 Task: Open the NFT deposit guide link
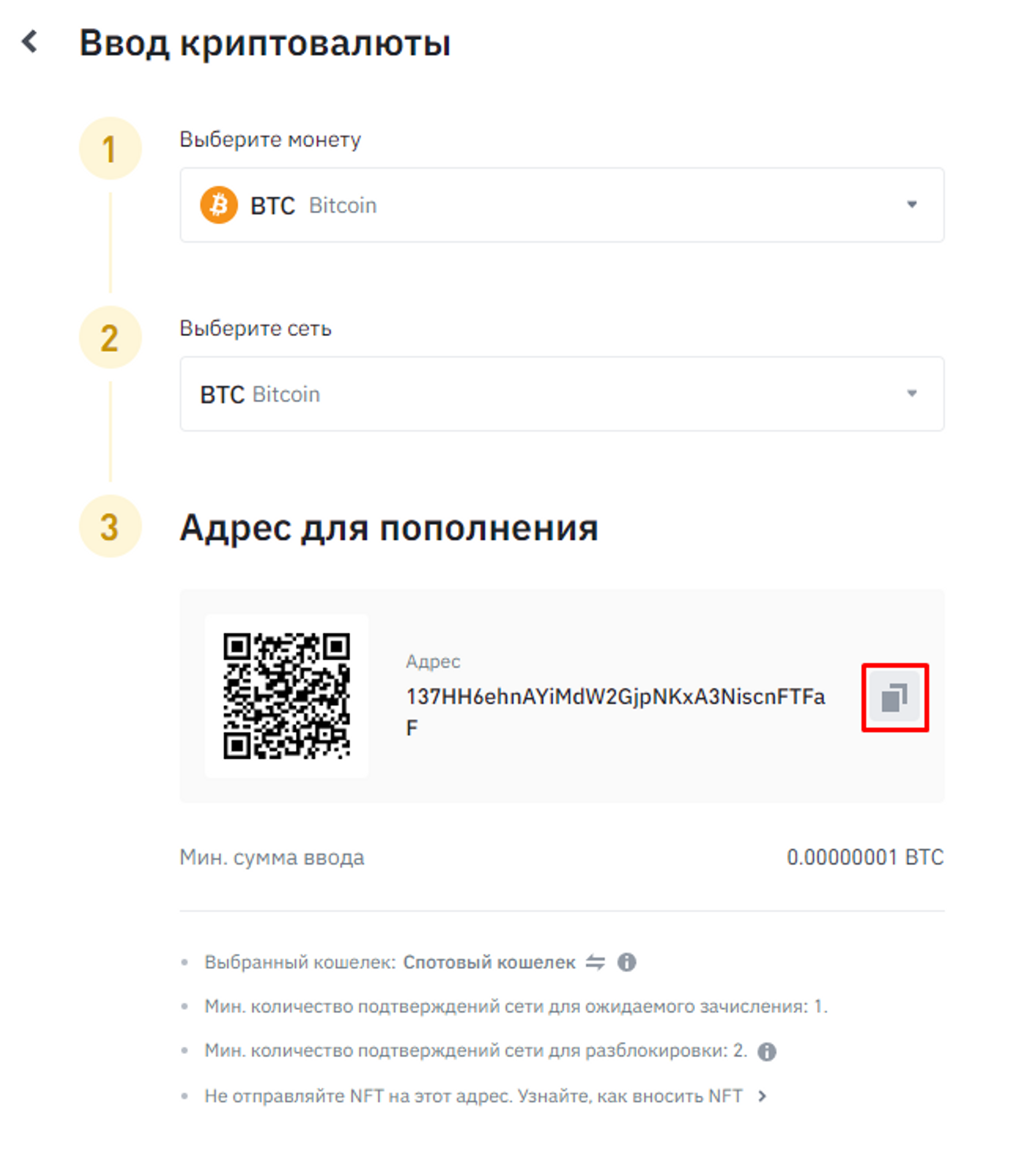630,1096
